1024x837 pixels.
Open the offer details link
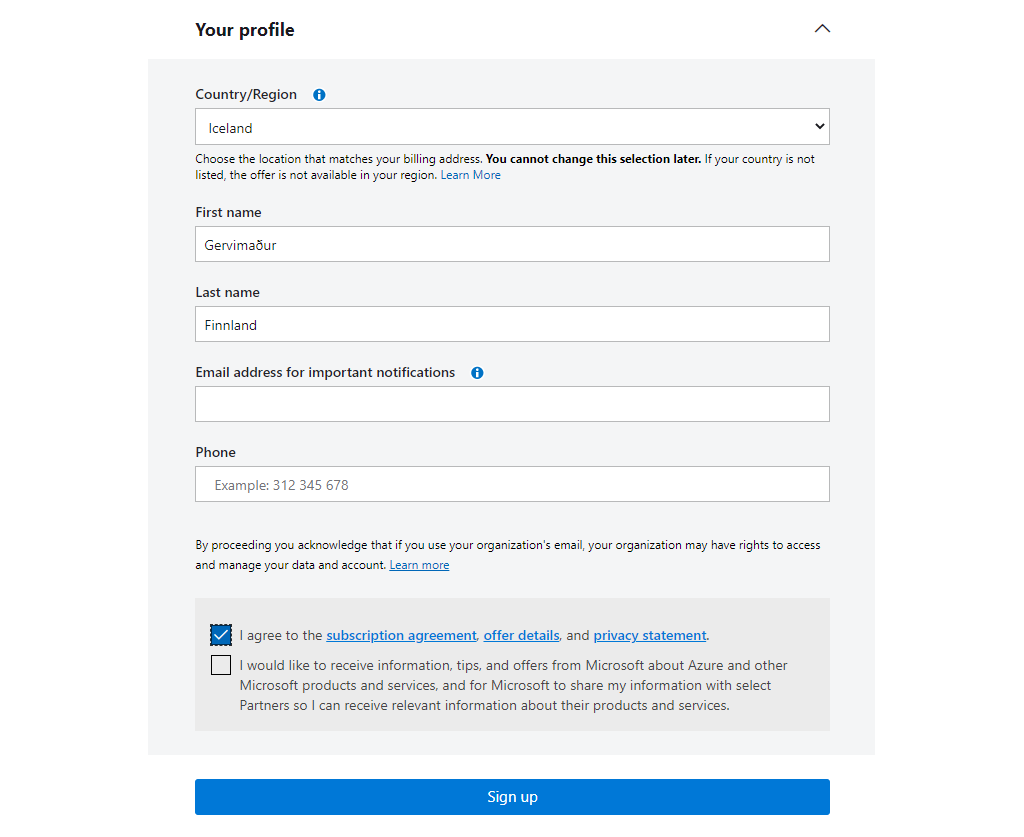(x=521, y=635)
